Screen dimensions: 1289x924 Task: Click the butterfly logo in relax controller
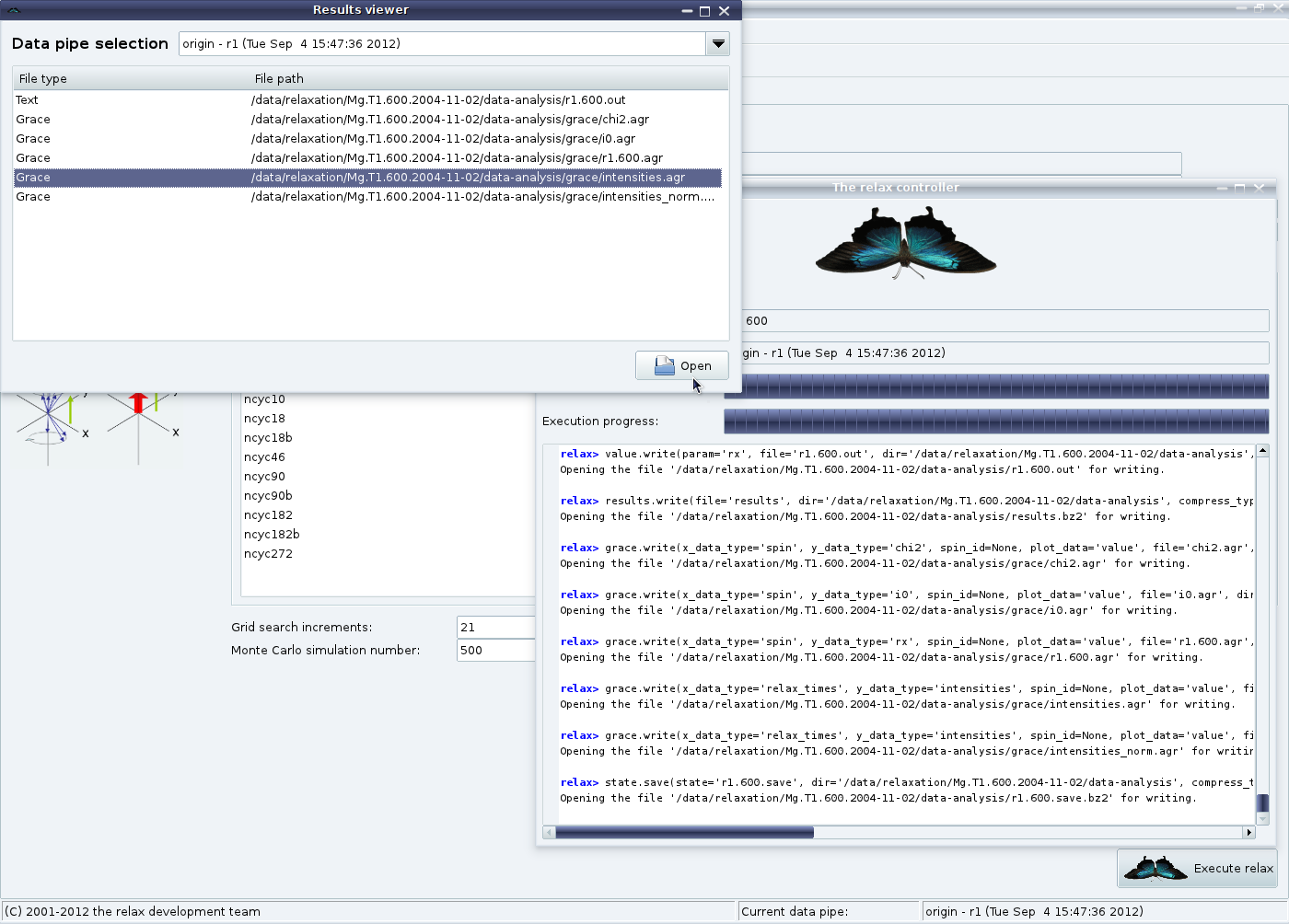click(x=906, y=242)
